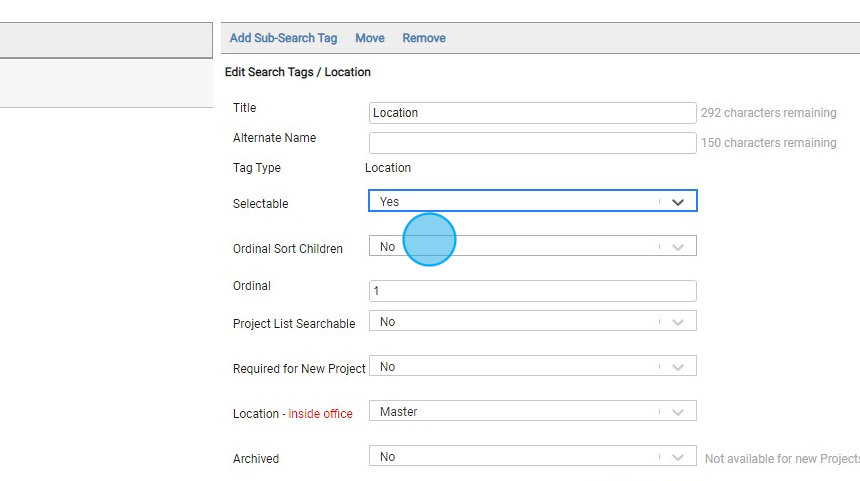Click into the Alternate Name field
Viewport: 860px width, 481px height.
pyautogui.click(x=532, y=143)
